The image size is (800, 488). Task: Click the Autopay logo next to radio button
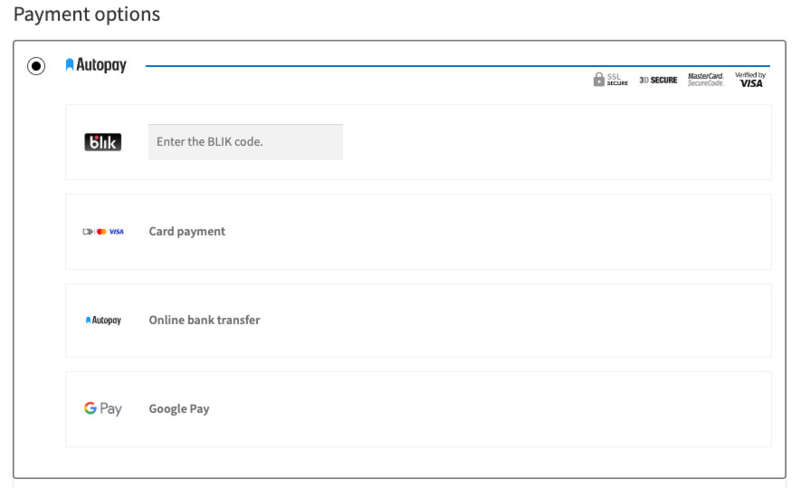tap(96, 65)
